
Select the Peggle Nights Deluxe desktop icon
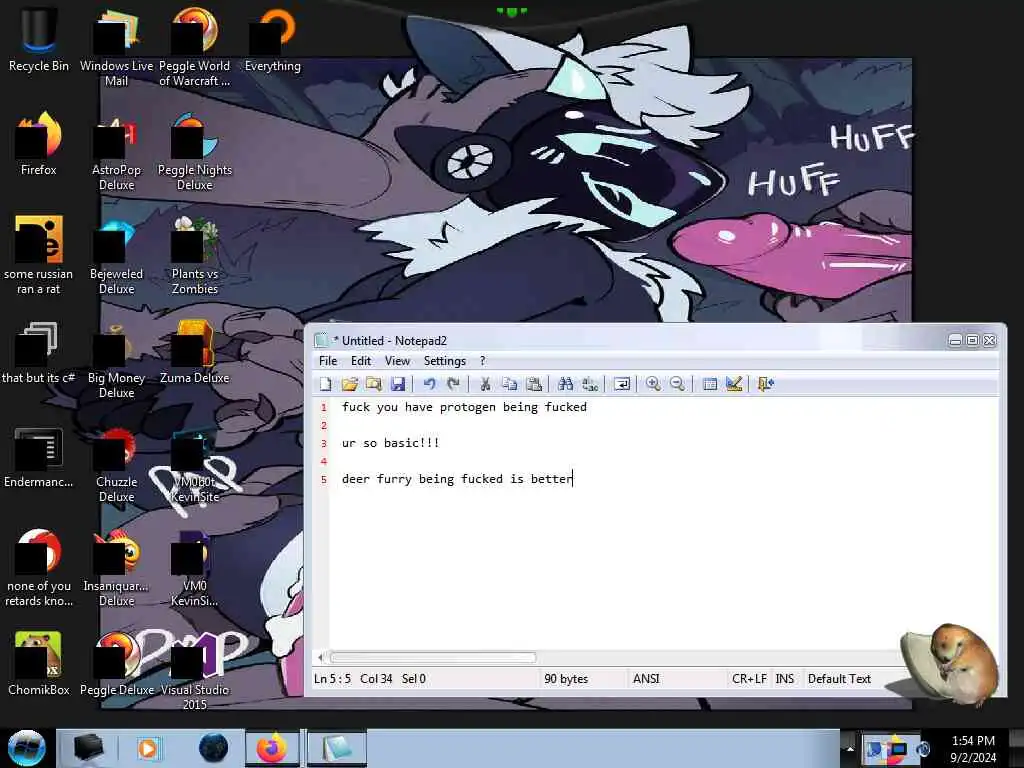click(x=195, y=152)
